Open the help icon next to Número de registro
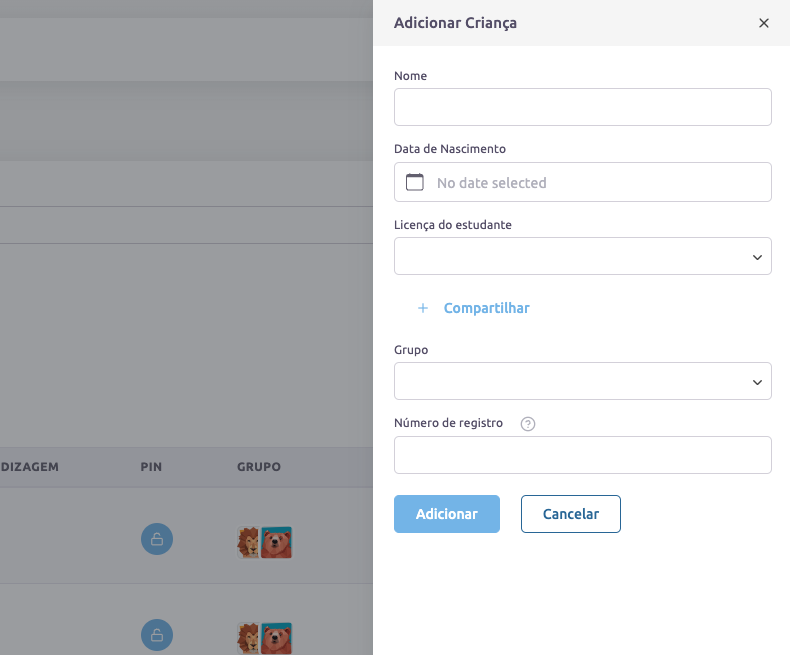The image size is (790, 655). point(528,423)
